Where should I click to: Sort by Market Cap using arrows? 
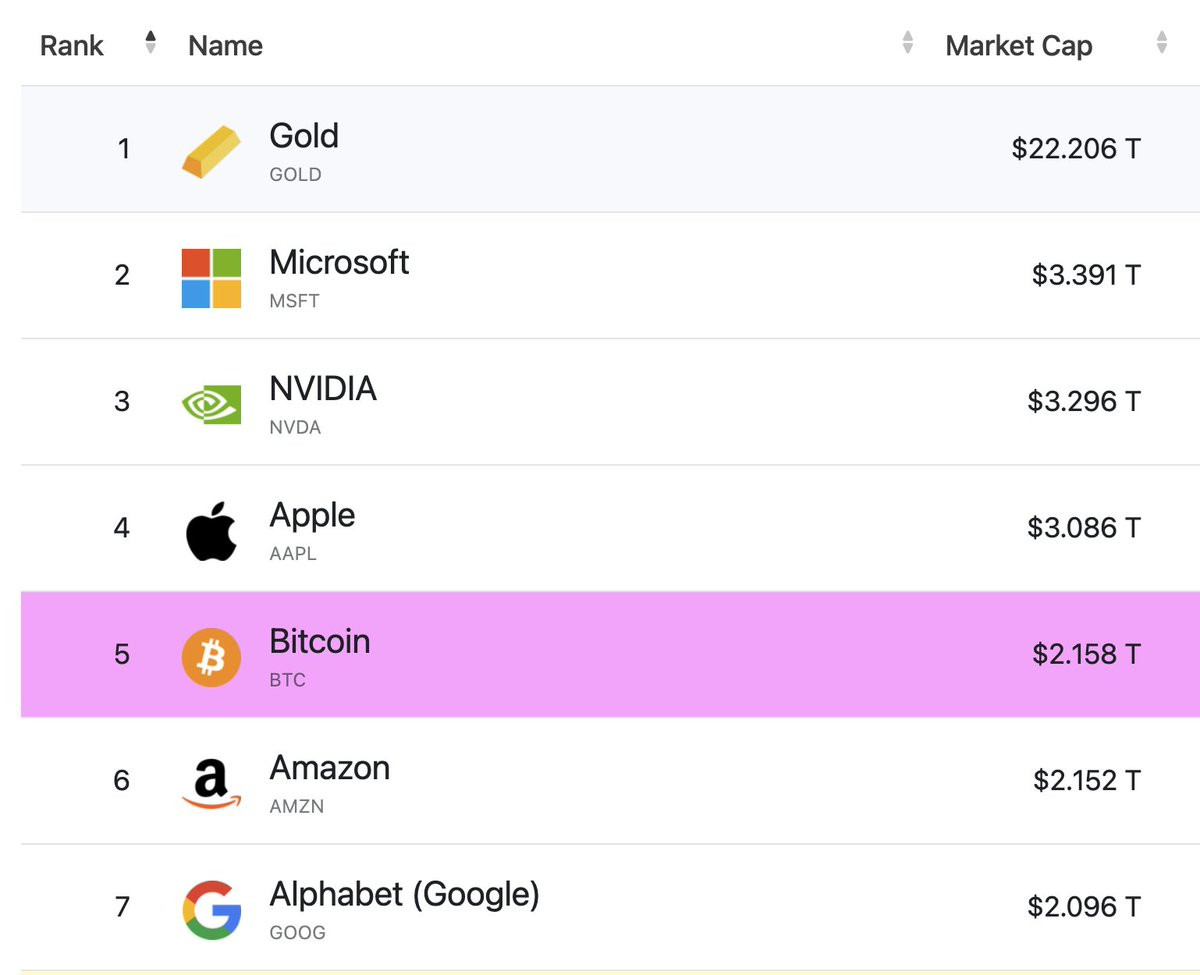point(1161,42)
